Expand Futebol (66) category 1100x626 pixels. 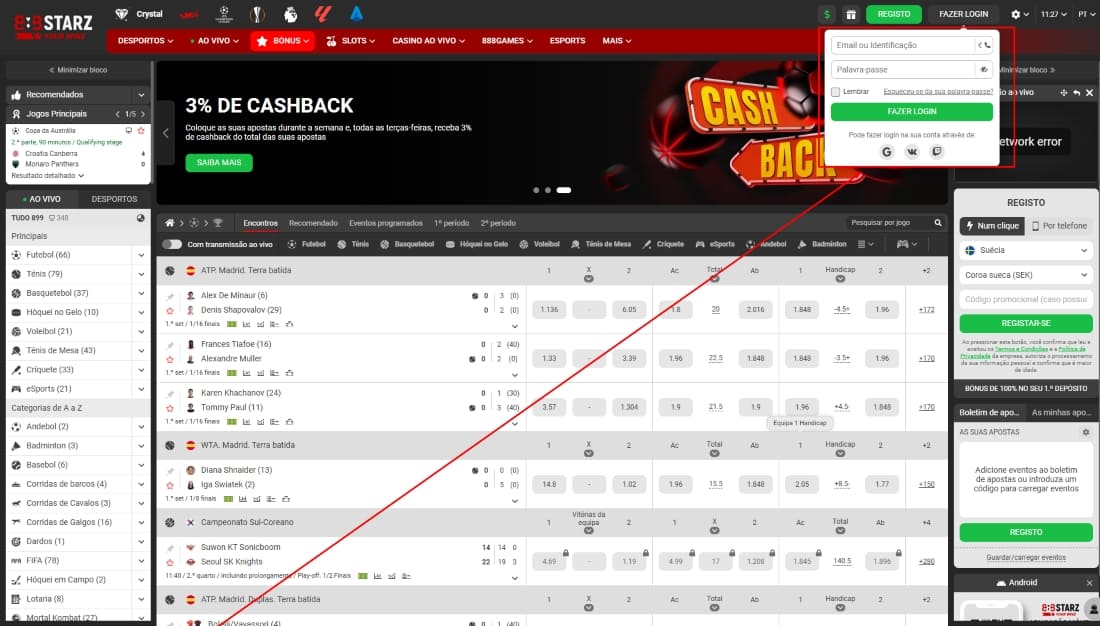click(141, 255)
